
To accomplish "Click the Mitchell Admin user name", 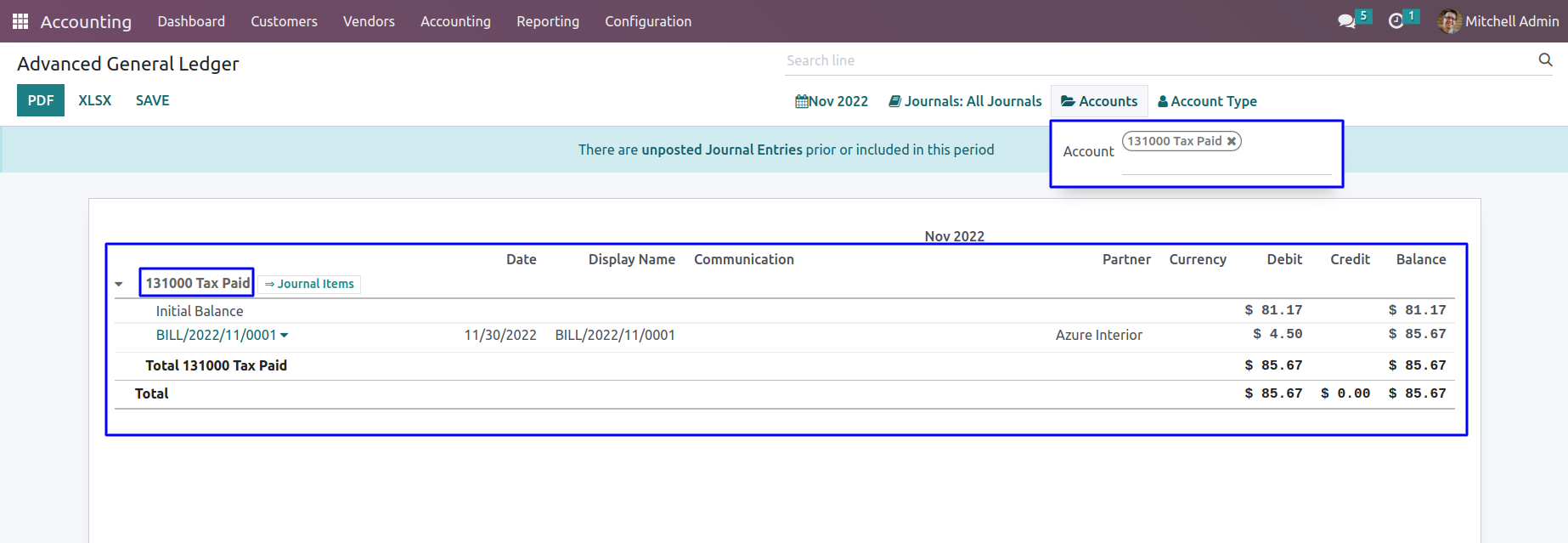I will (x=1512, y=21).
